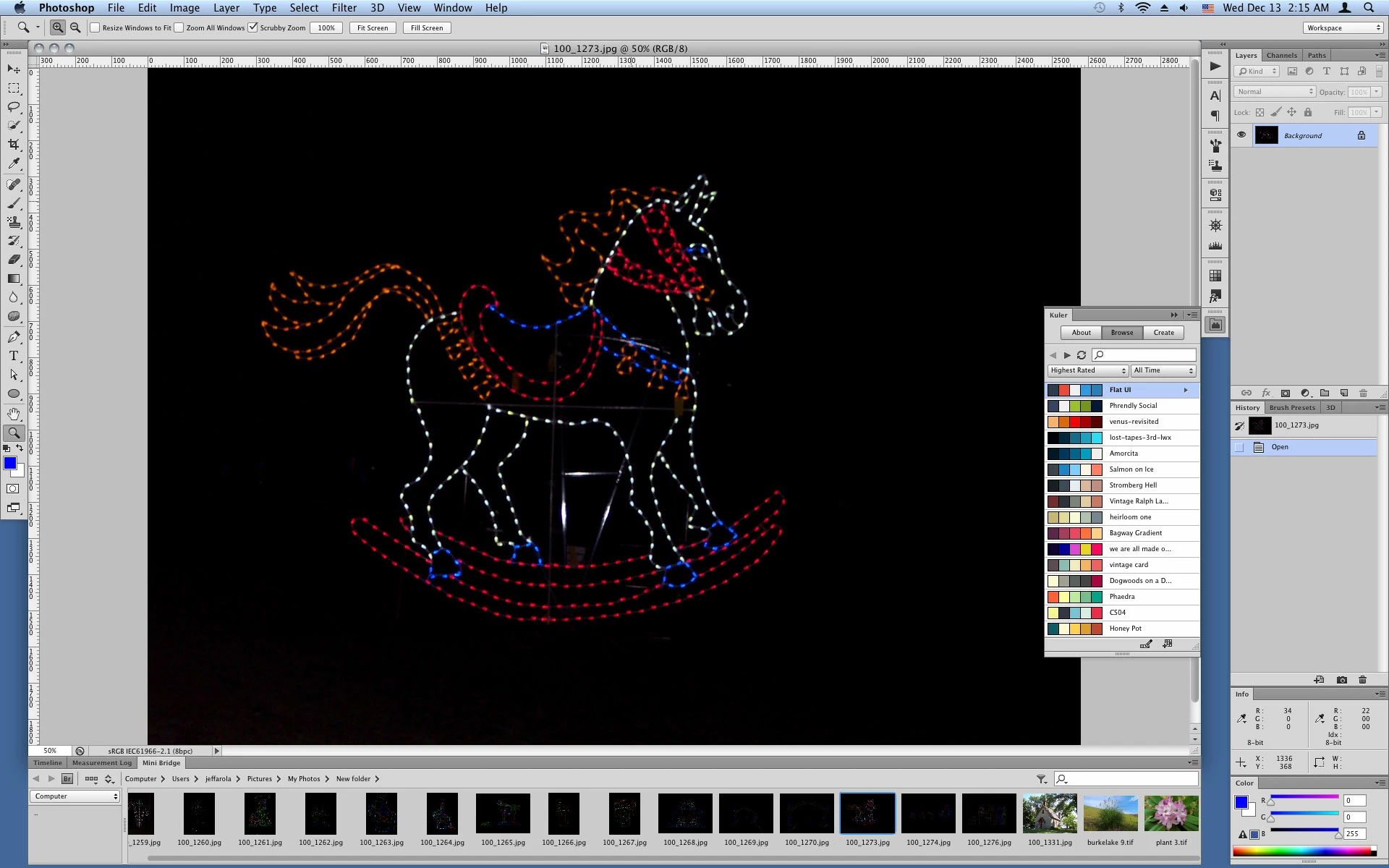Select the Pen tool
The width and height of the screenshot is (1389, 868).
point(14,337)
